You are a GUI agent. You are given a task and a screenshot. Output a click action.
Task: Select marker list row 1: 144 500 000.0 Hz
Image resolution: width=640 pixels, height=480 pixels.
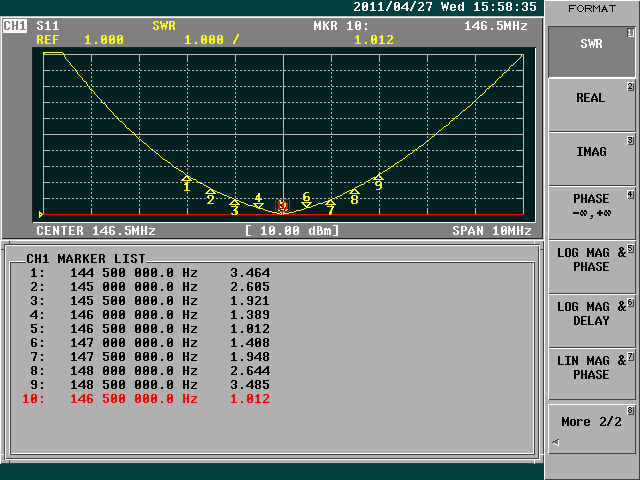tap(150, 273)
